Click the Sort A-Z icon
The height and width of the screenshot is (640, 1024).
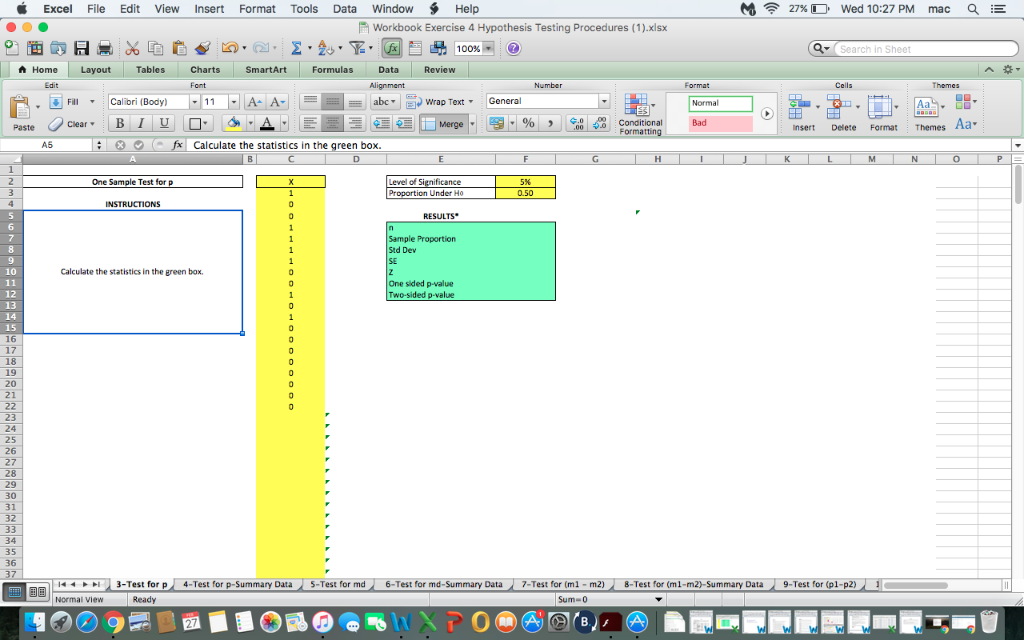pos(323,46)
